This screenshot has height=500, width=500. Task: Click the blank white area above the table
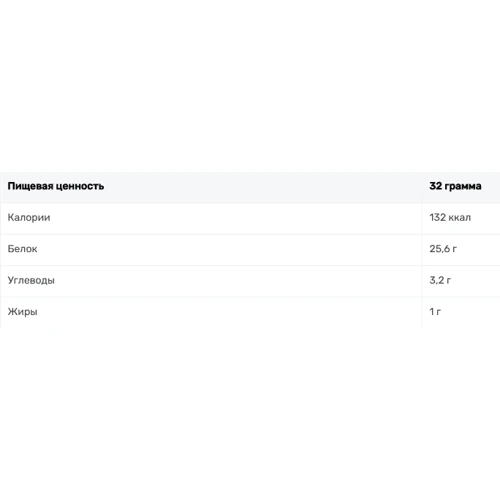(250, 86)
